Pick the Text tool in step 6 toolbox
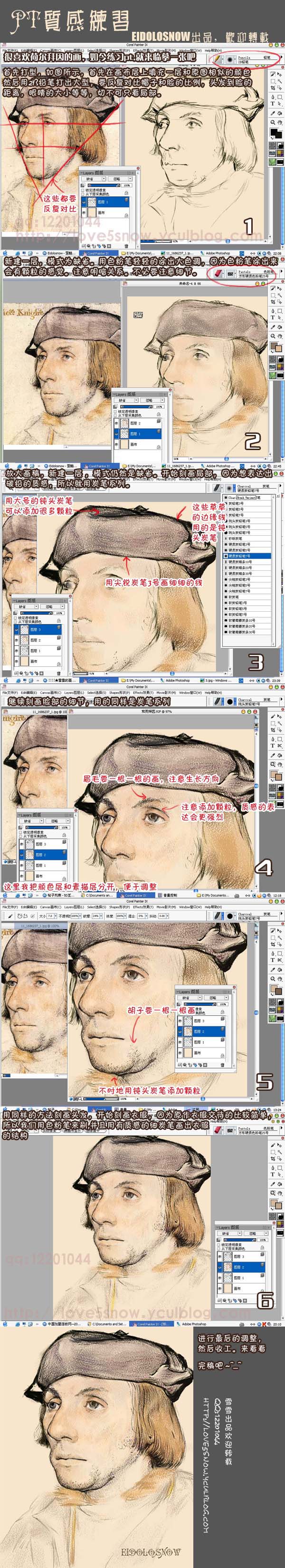 (x=272, y=1175)
